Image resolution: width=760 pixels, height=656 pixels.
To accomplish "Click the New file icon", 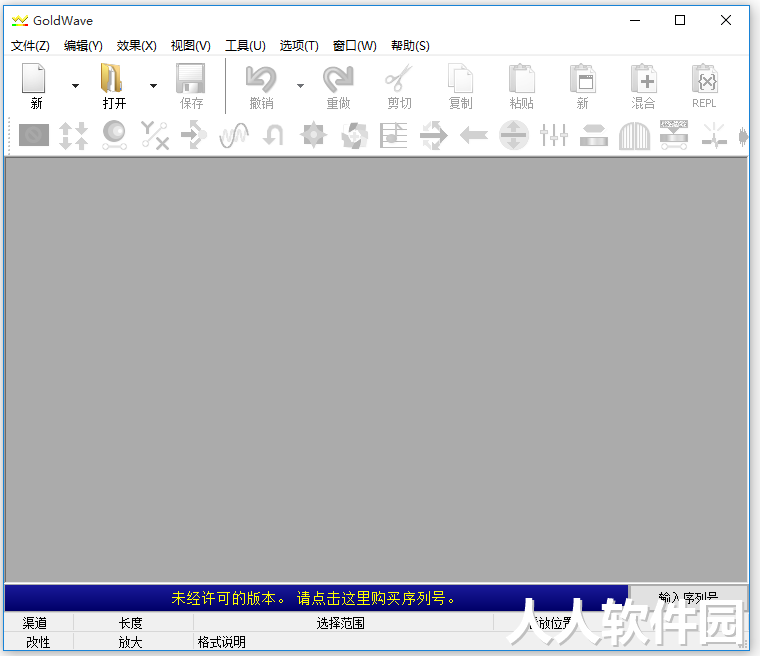I will pos(34,78).
